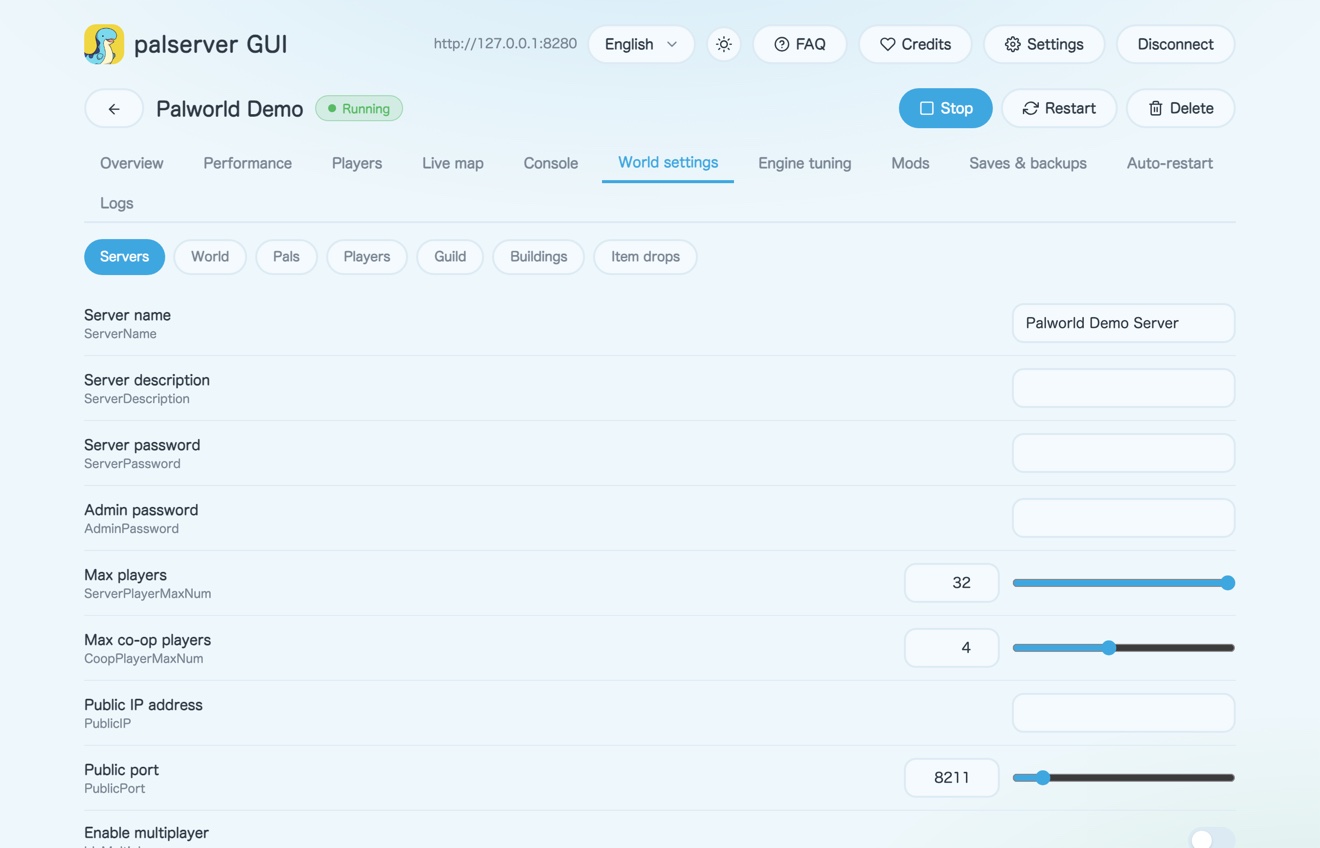The width and height of the screenshot is (1320, 848).
Task: Toggle the Enable multiplayer switch
Action: [1212, 839]
